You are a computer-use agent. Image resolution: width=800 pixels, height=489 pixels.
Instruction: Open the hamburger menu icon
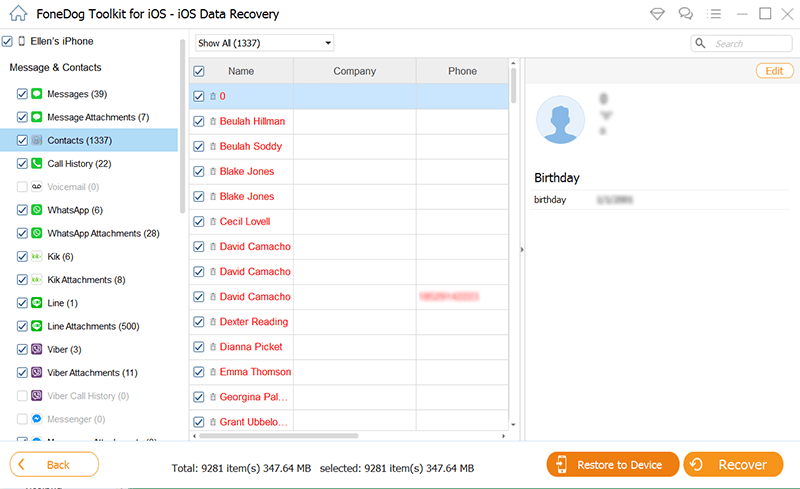click(713, 14)
